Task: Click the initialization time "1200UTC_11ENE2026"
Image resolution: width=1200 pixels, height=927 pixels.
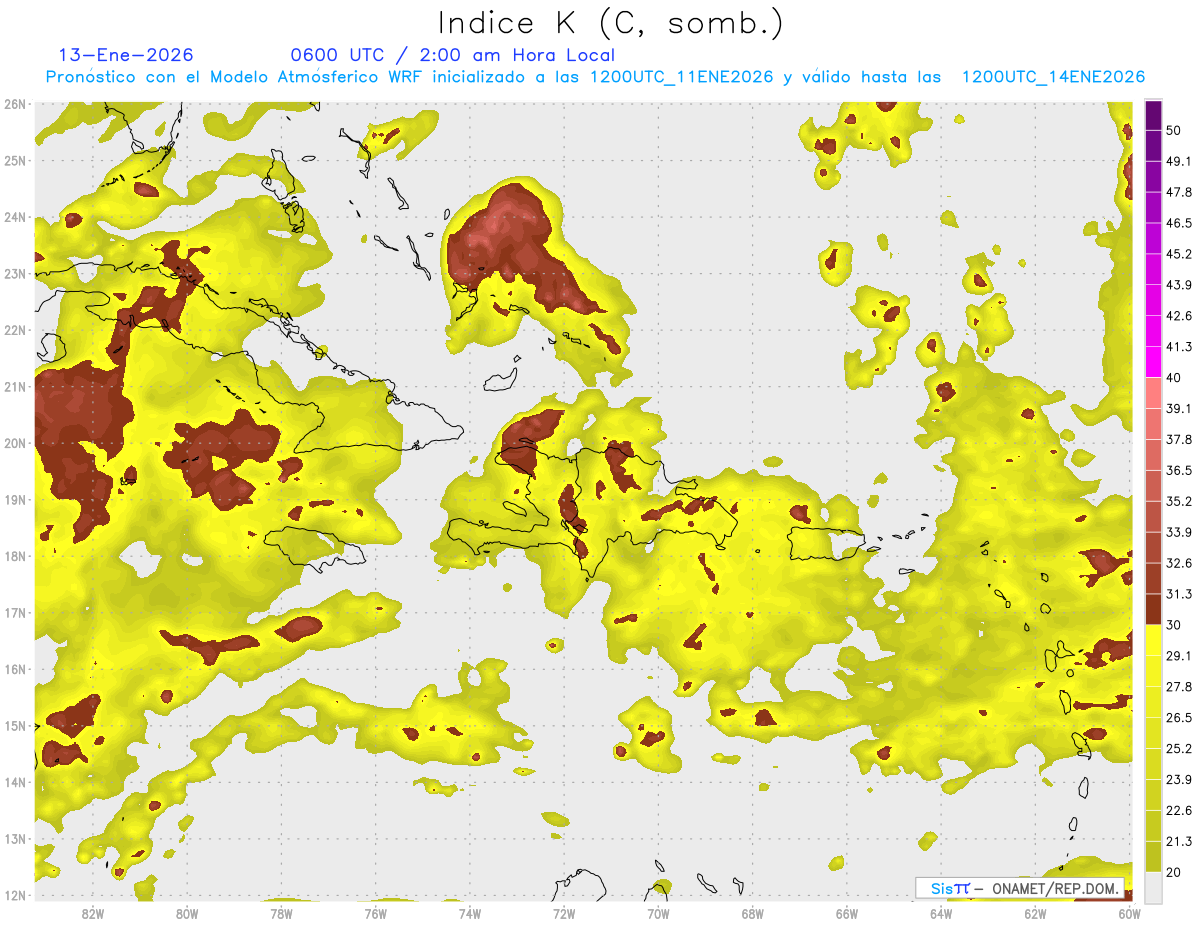Action: tap(682, 77)
